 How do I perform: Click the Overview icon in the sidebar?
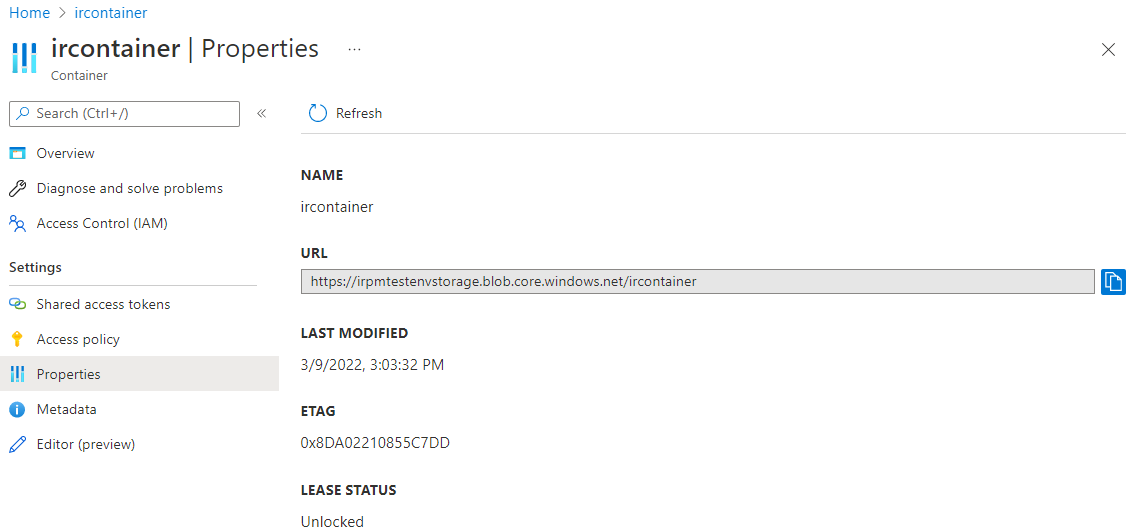tap(17, 153)
